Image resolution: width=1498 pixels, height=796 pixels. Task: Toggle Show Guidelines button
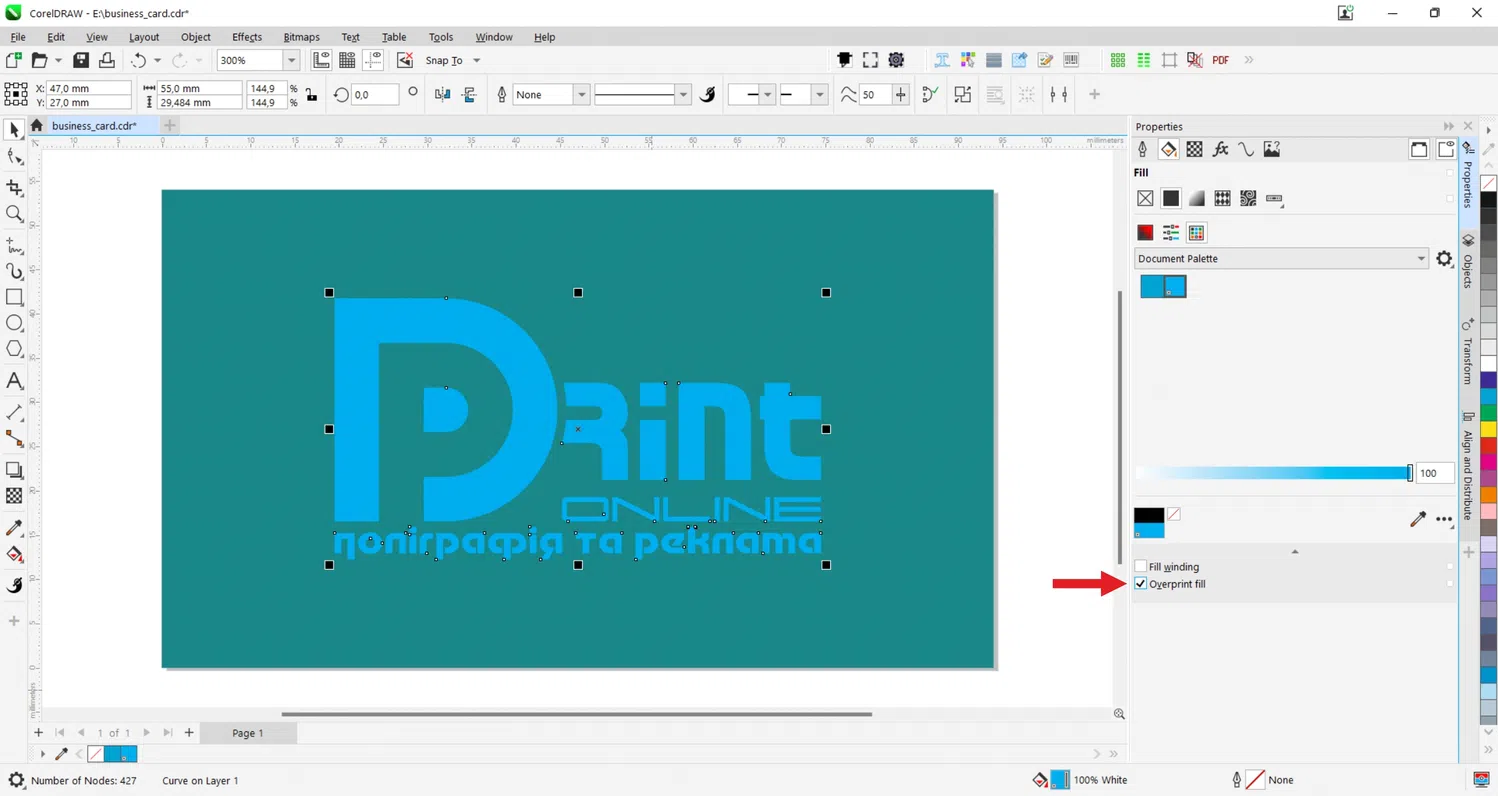[373, 60]
